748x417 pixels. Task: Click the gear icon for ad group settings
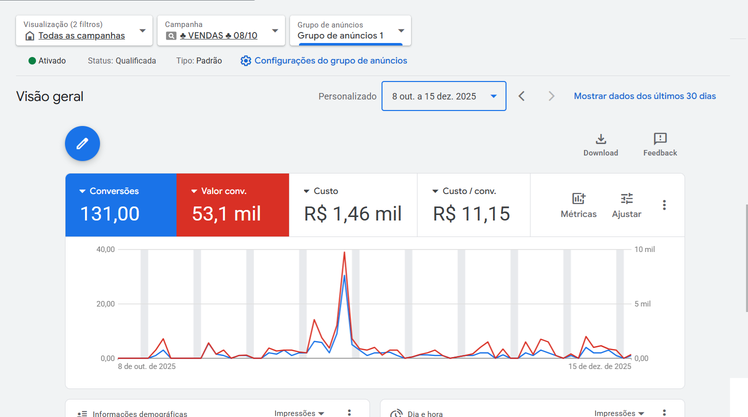(x=246, y=61)
